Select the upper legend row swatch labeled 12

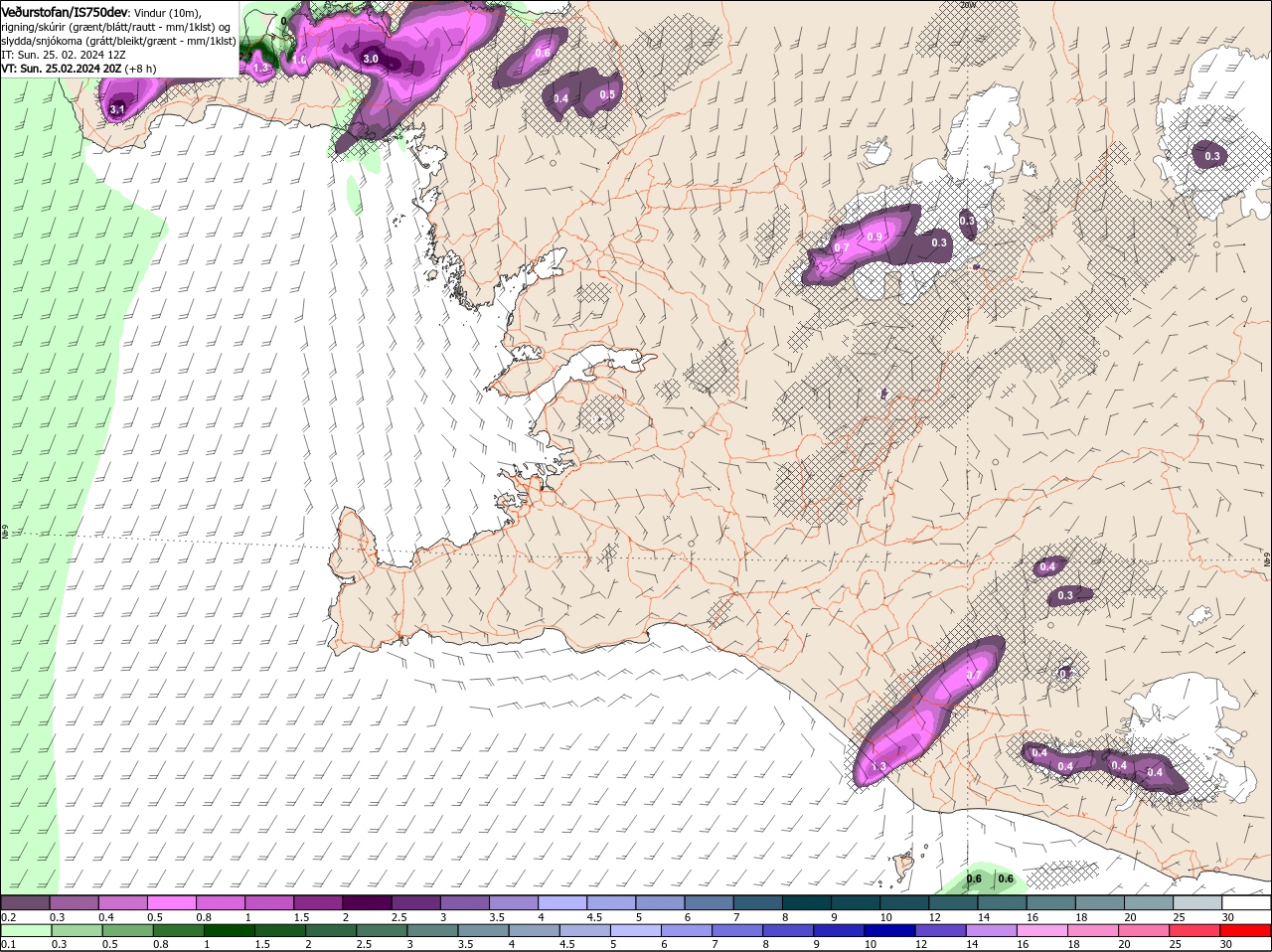[953, 902]
